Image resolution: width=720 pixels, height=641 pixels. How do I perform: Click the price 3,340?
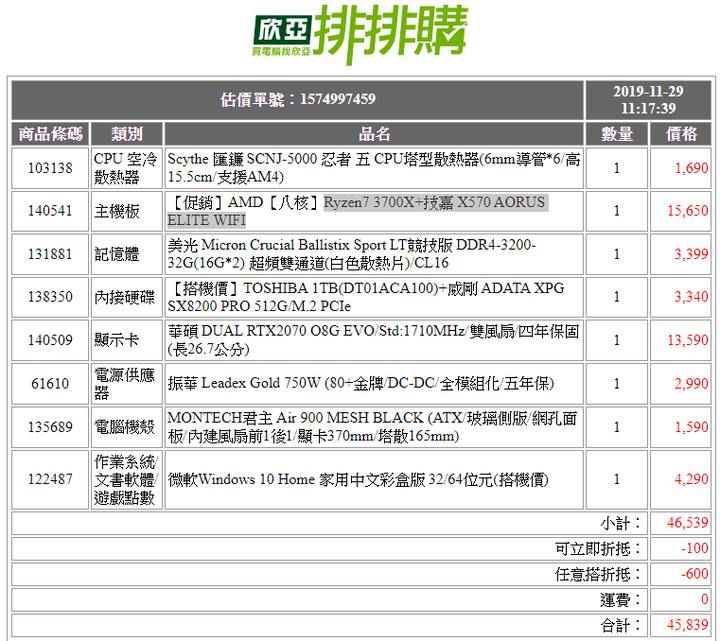coord(691,297)
